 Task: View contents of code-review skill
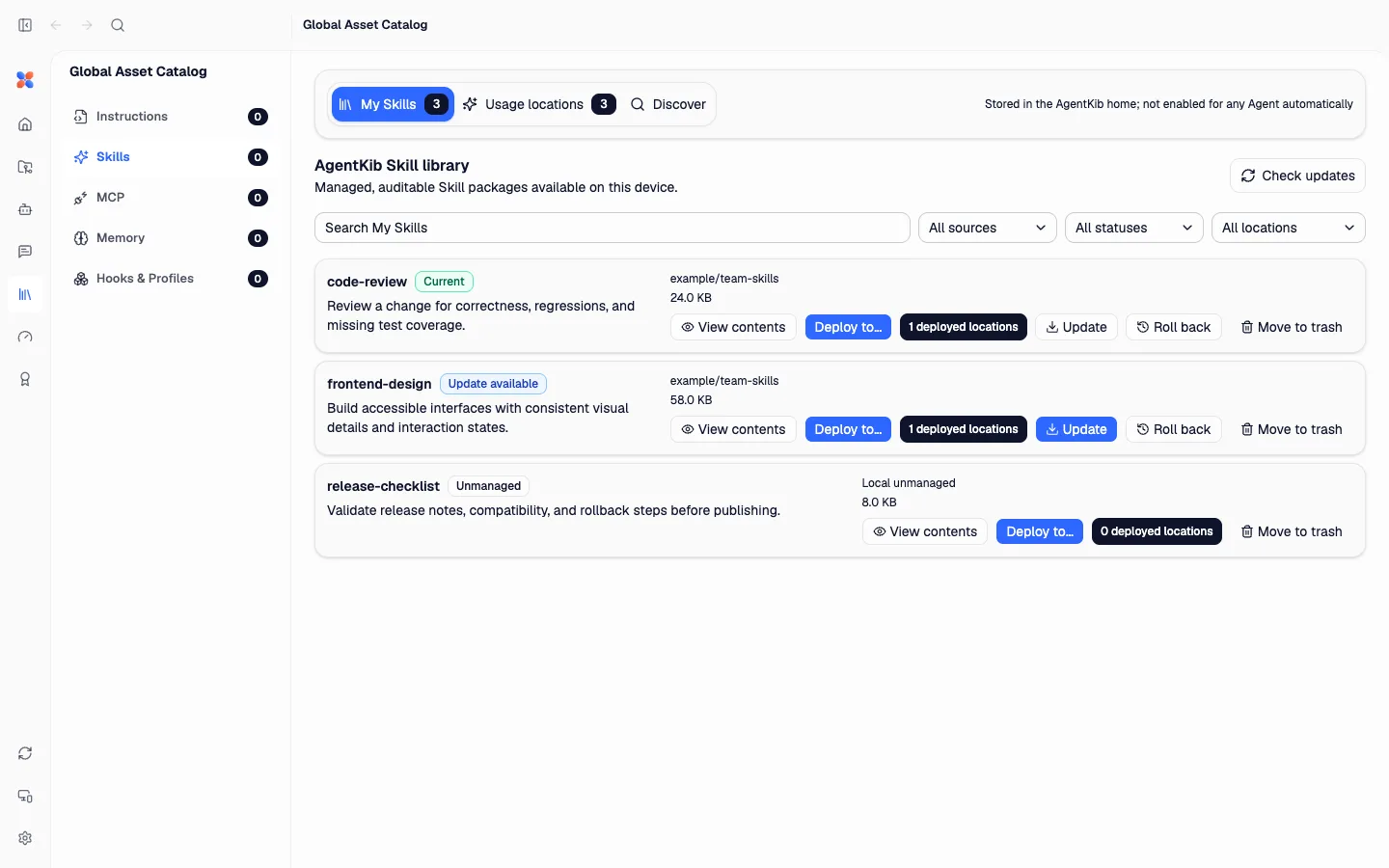(x=733, y=327)
